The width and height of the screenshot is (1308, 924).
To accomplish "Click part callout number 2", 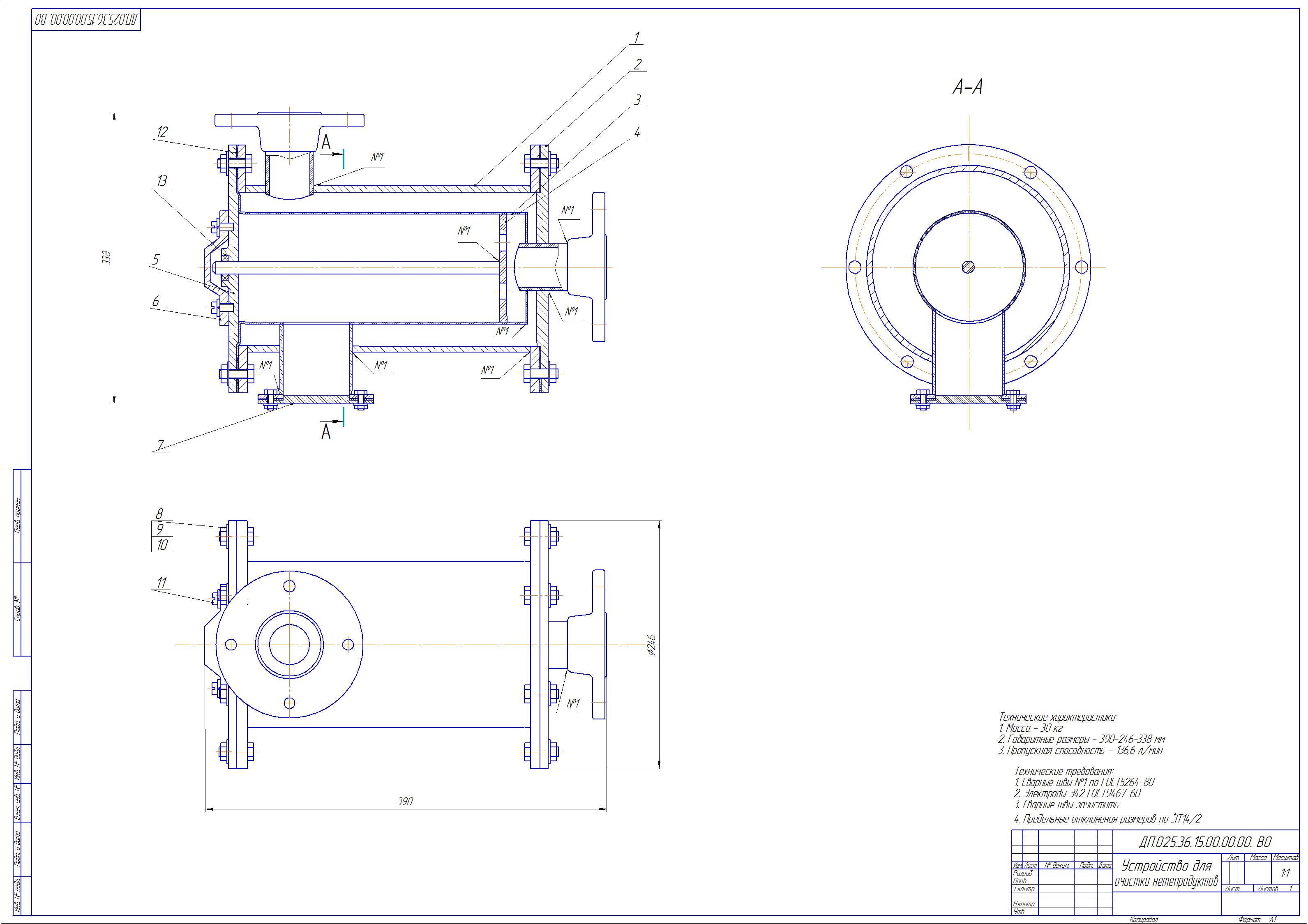I will [637, 65].
